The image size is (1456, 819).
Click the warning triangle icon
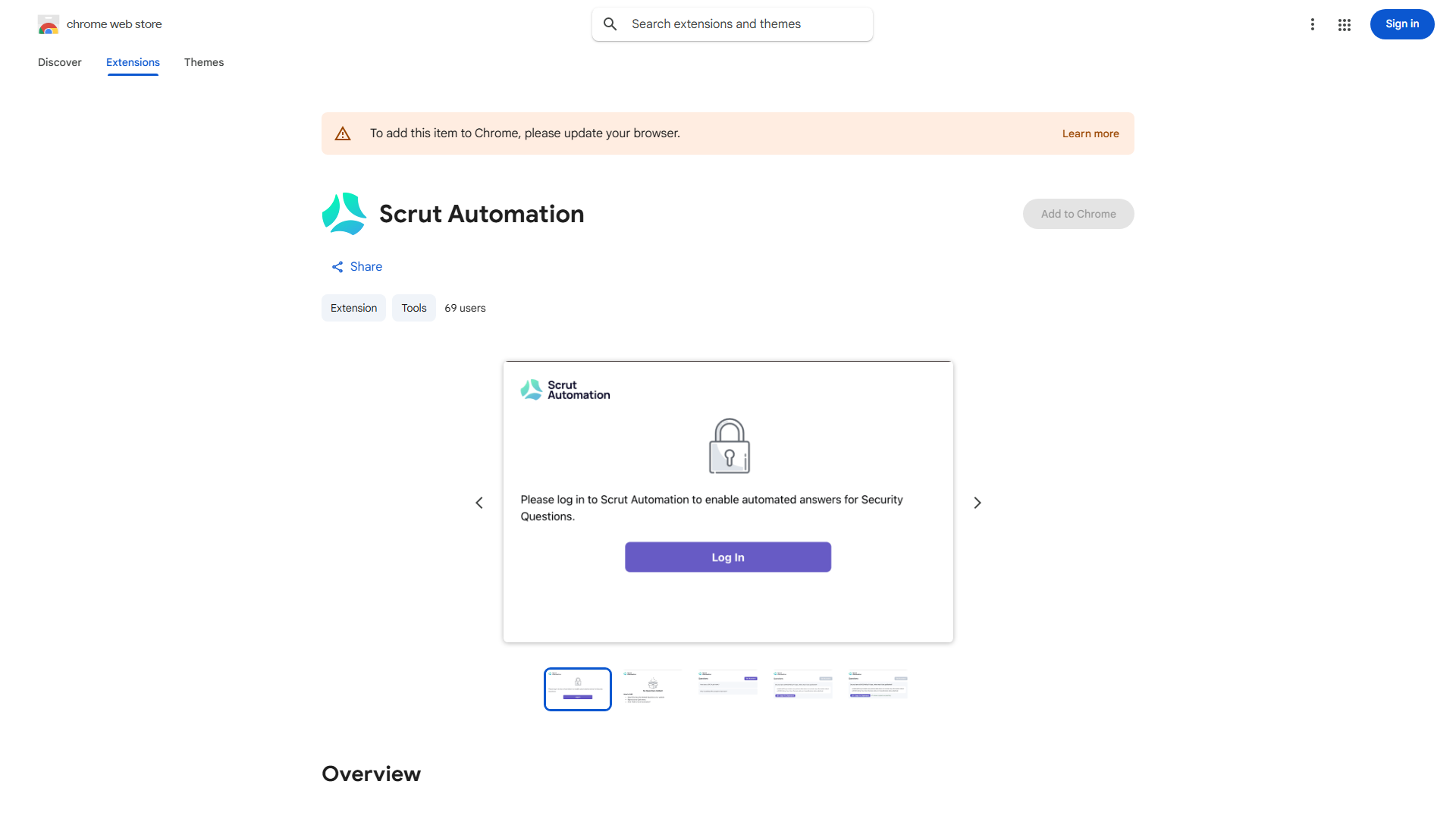(343, 133)
